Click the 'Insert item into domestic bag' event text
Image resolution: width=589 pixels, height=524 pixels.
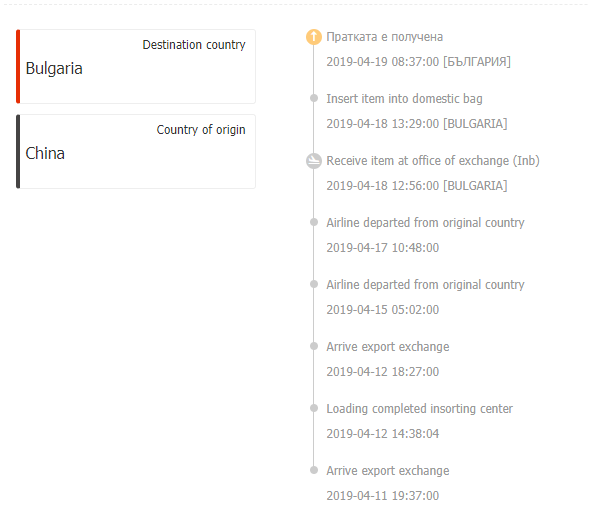(x=404, y=99)
